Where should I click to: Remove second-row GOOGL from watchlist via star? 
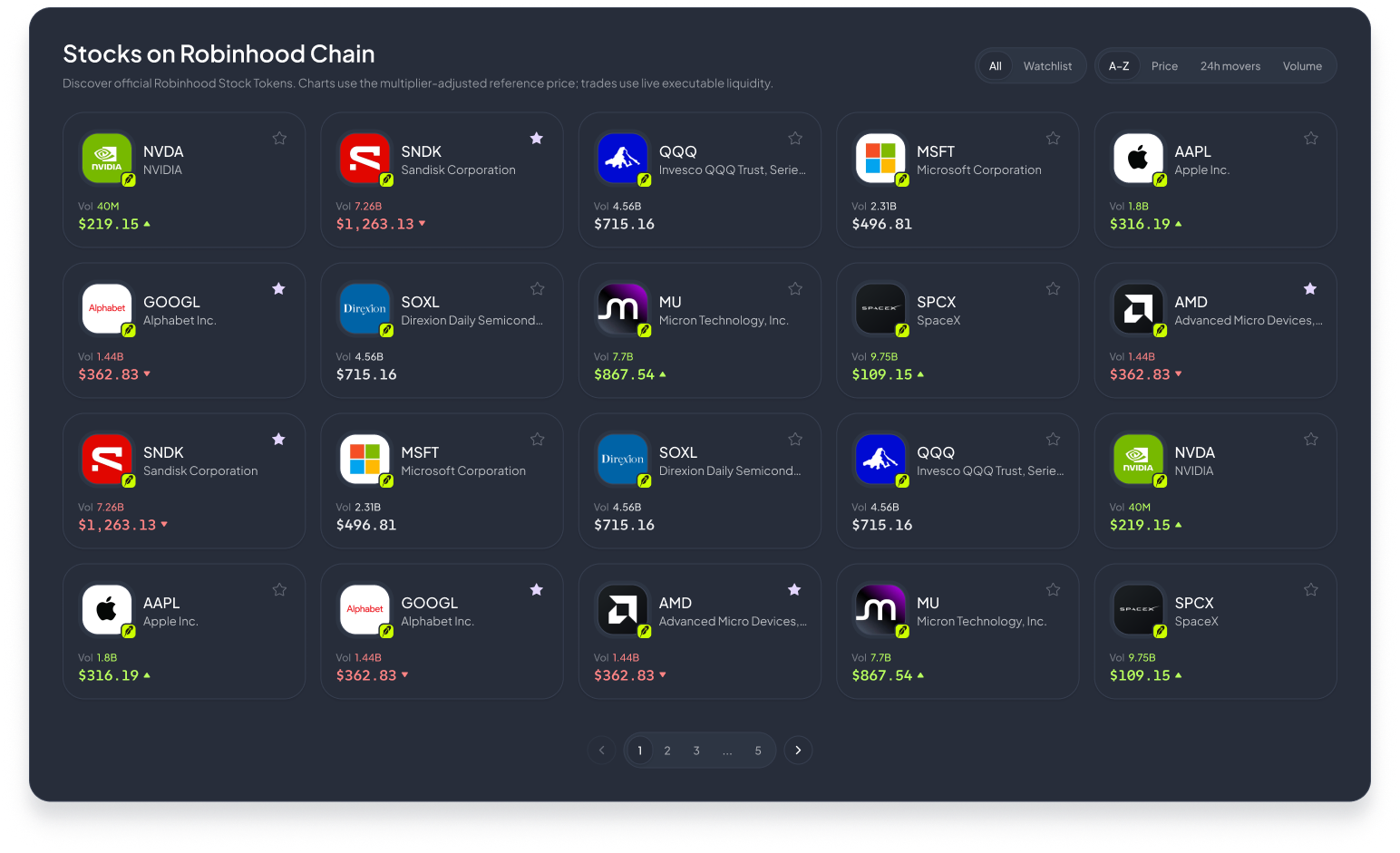(x=279, y=289)
